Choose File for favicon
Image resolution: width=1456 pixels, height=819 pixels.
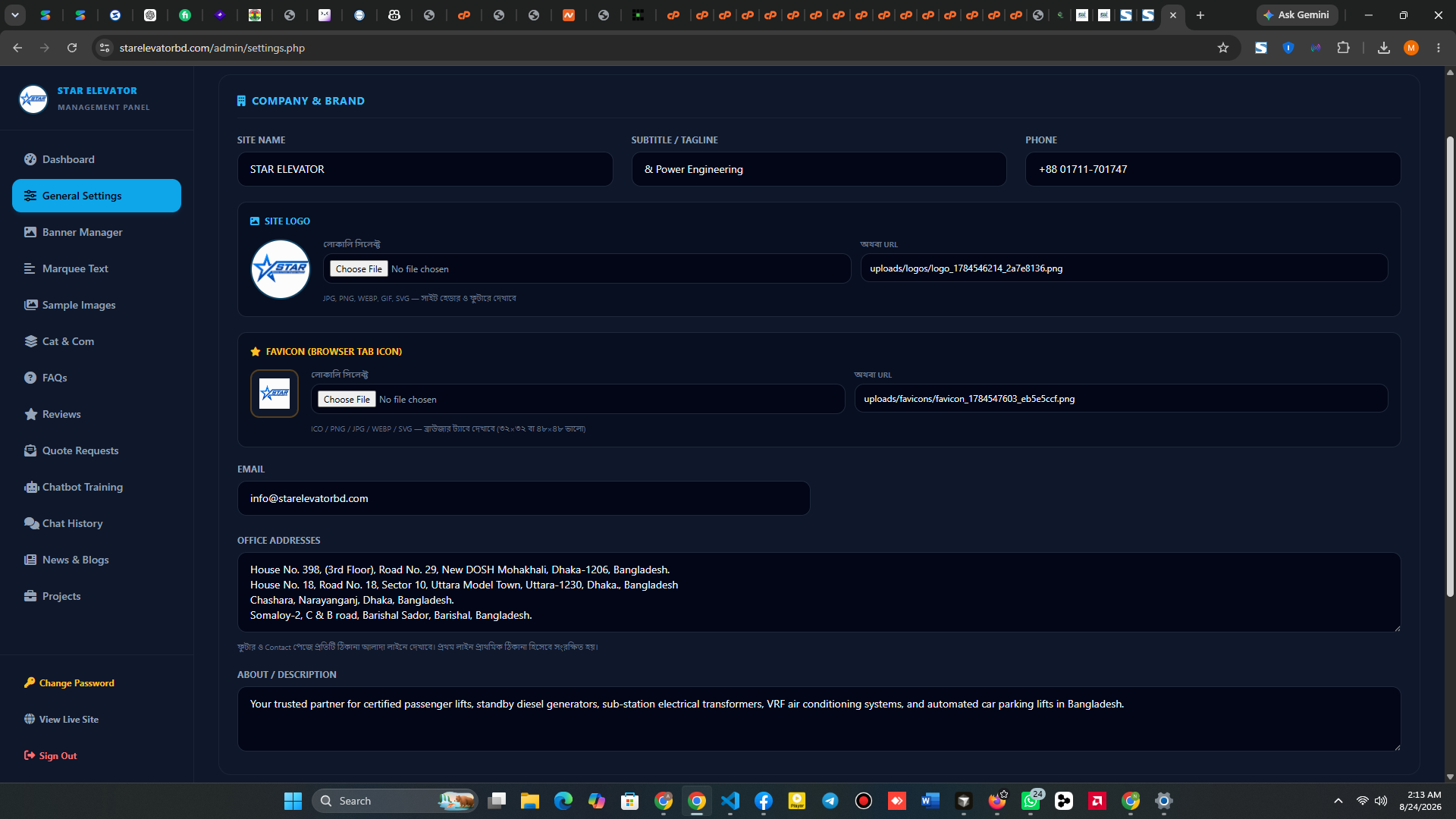point(347,400)
